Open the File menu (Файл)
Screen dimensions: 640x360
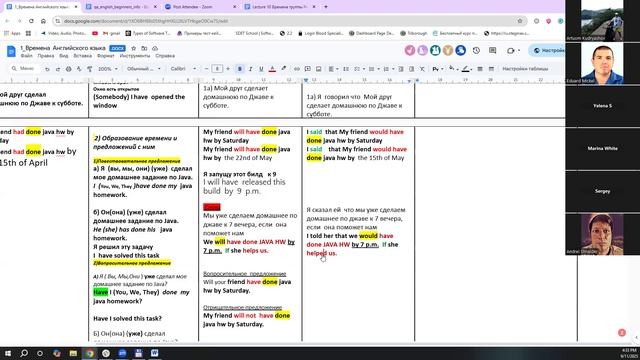point(26,56)
